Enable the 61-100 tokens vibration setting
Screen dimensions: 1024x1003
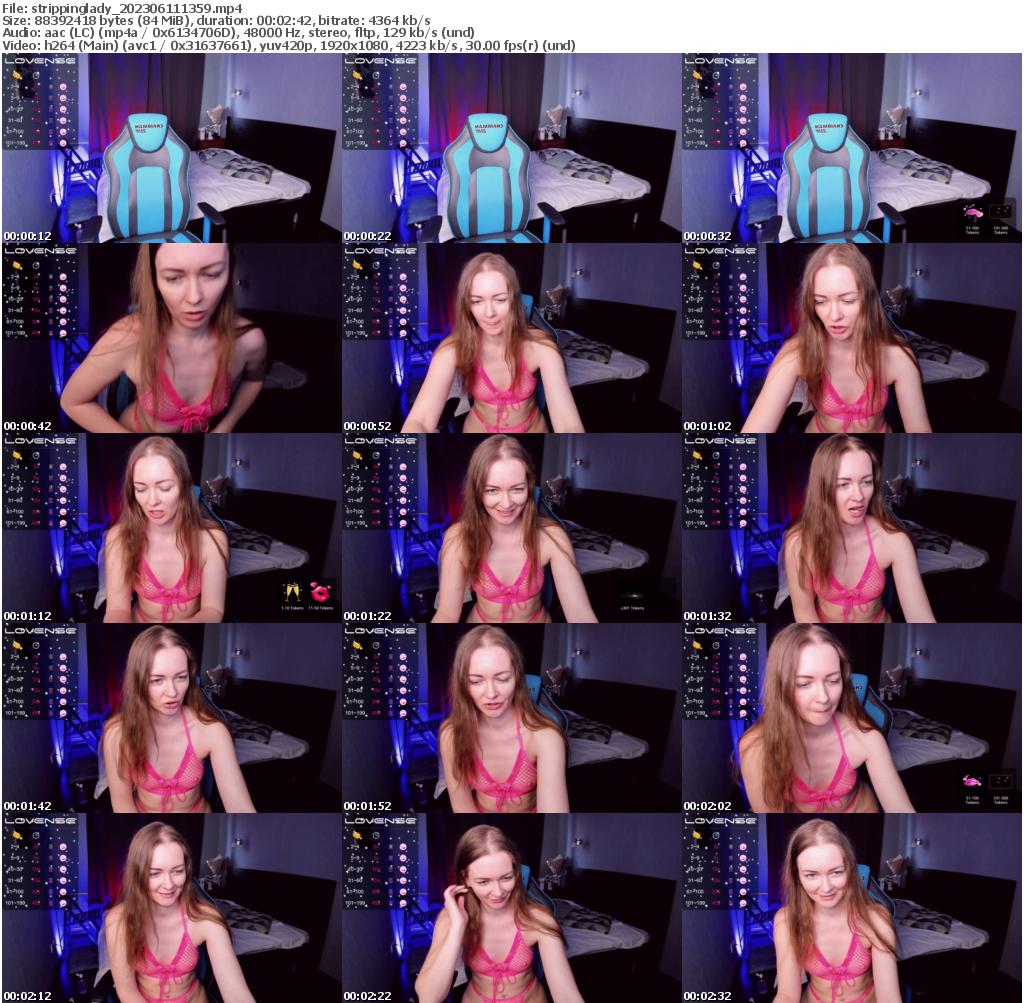63,131
